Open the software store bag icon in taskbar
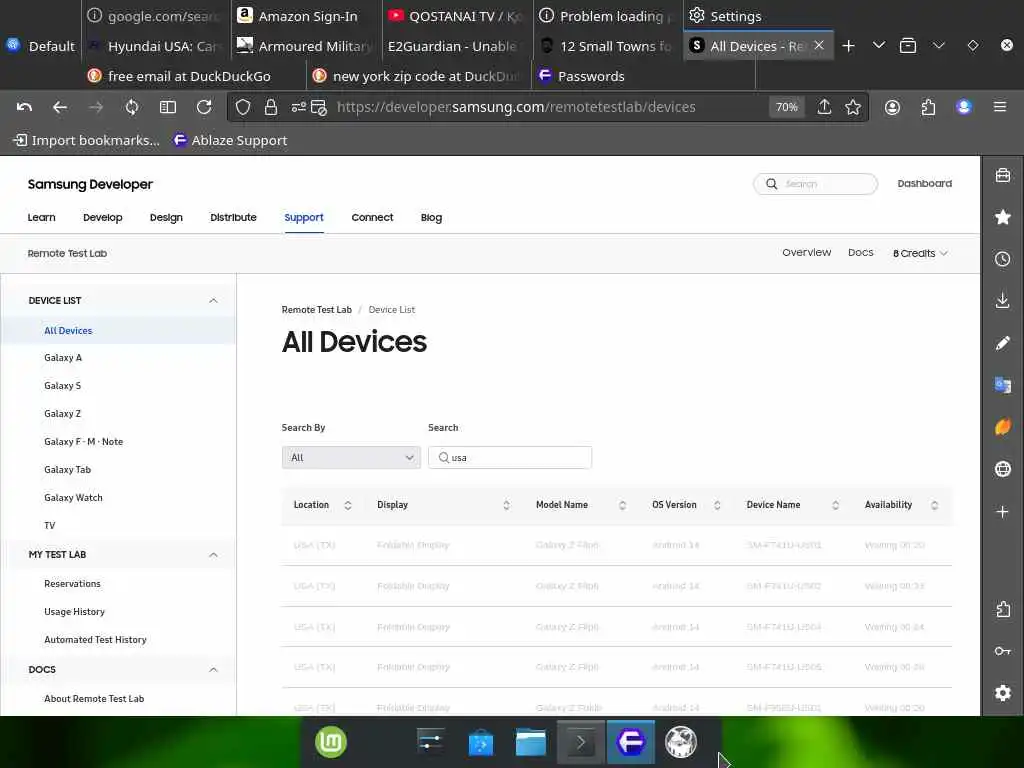The image size is (1024, 768). pos(481,743)
